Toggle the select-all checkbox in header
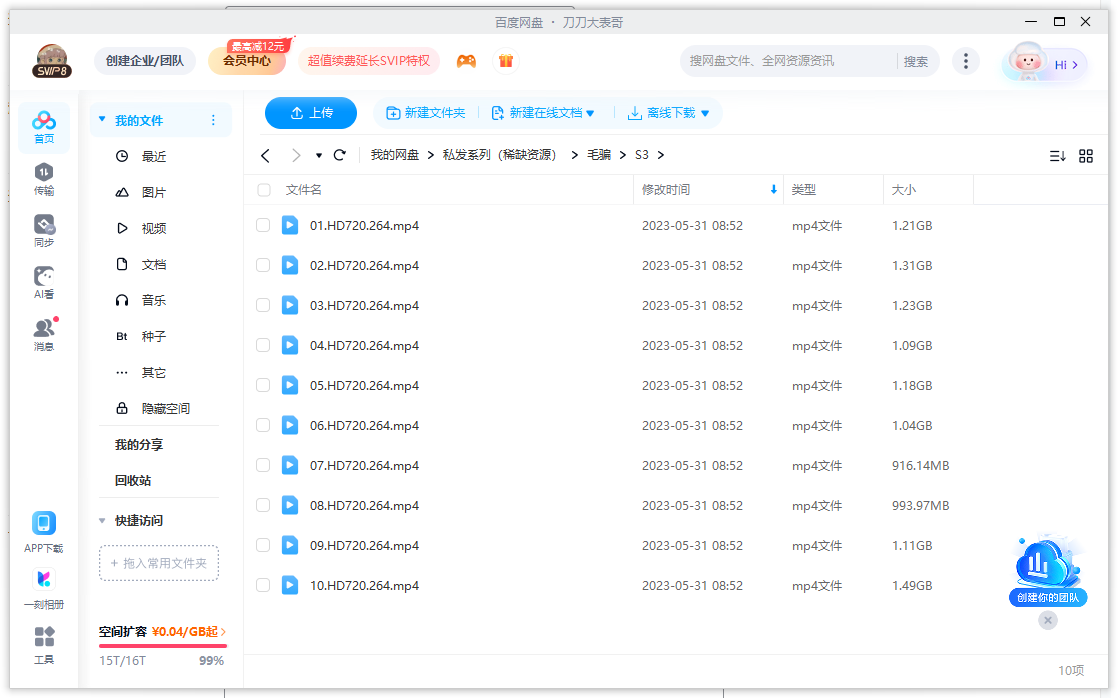 [264, 190]
